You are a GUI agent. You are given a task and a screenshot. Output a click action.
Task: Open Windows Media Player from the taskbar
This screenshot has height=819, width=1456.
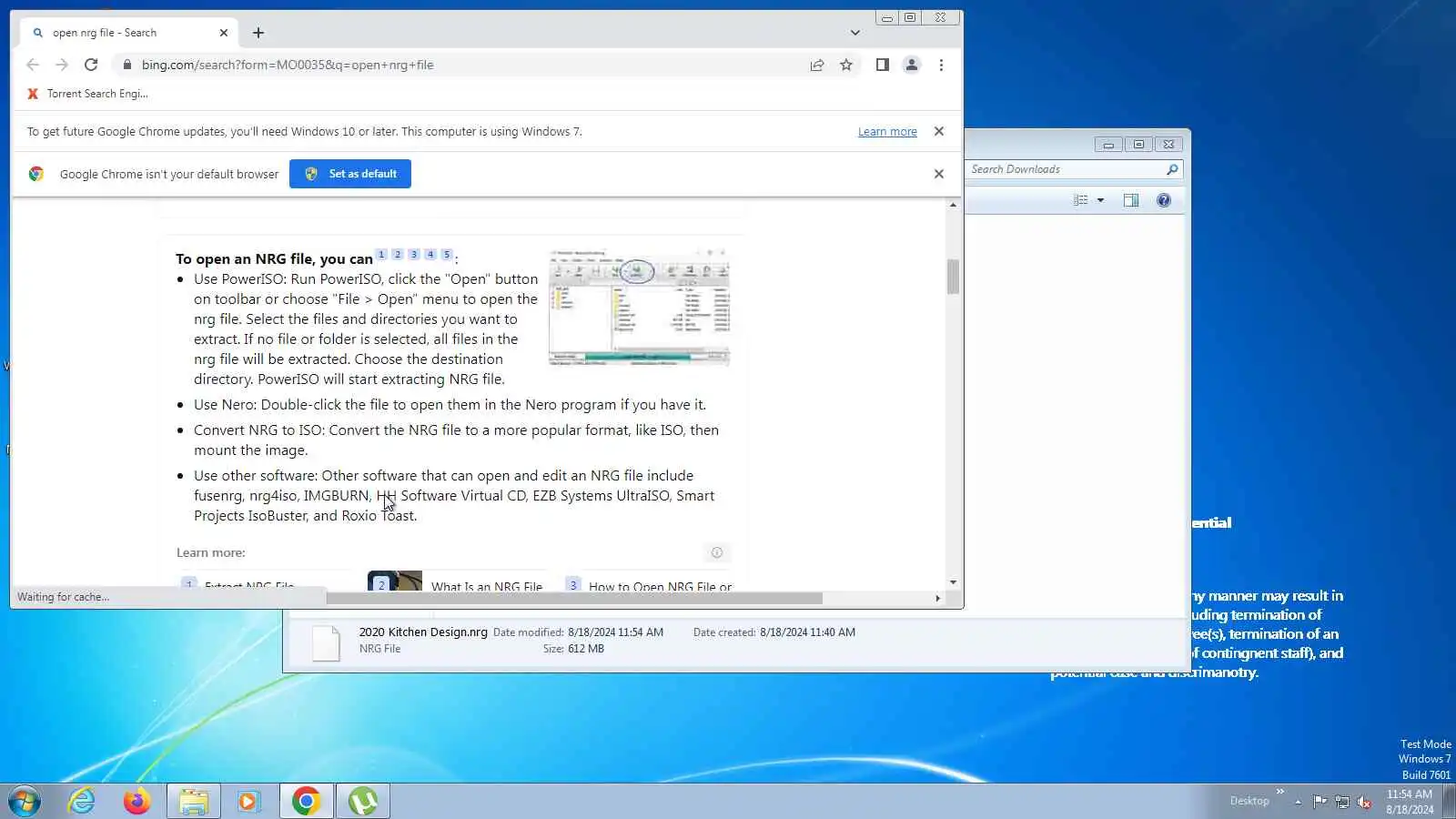click(248, 801)
